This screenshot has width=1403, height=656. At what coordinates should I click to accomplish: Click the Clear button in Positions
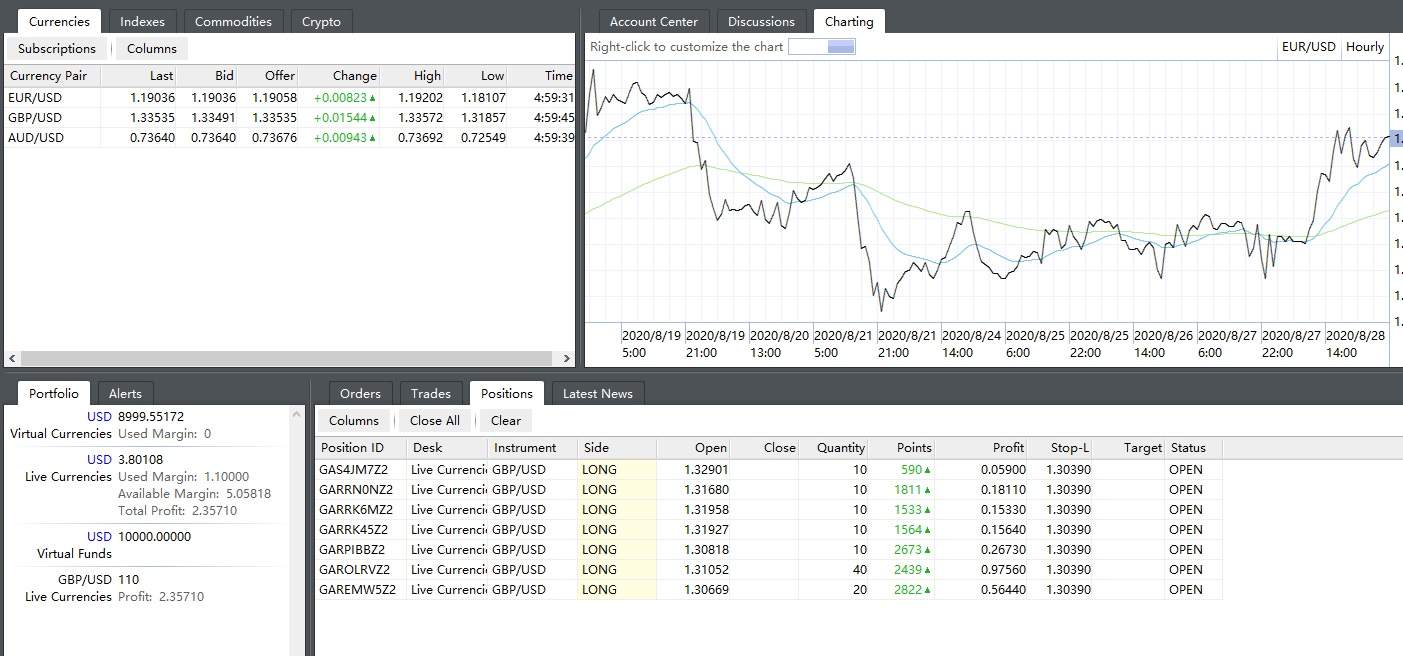[x=506, y=421]
